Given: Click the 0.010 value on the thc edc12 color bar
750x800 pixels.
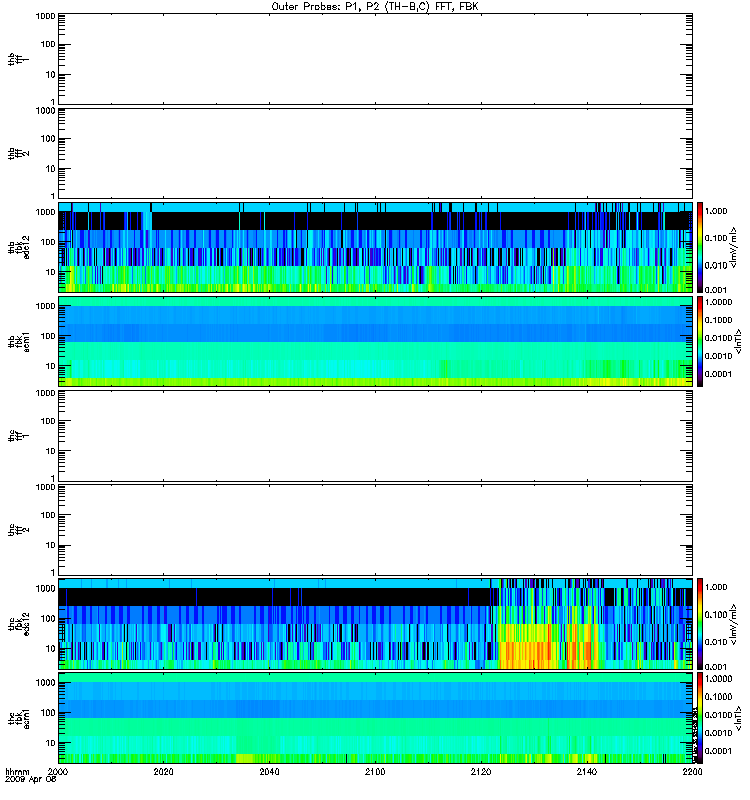Looking at the screenshot, I should 716,642.
